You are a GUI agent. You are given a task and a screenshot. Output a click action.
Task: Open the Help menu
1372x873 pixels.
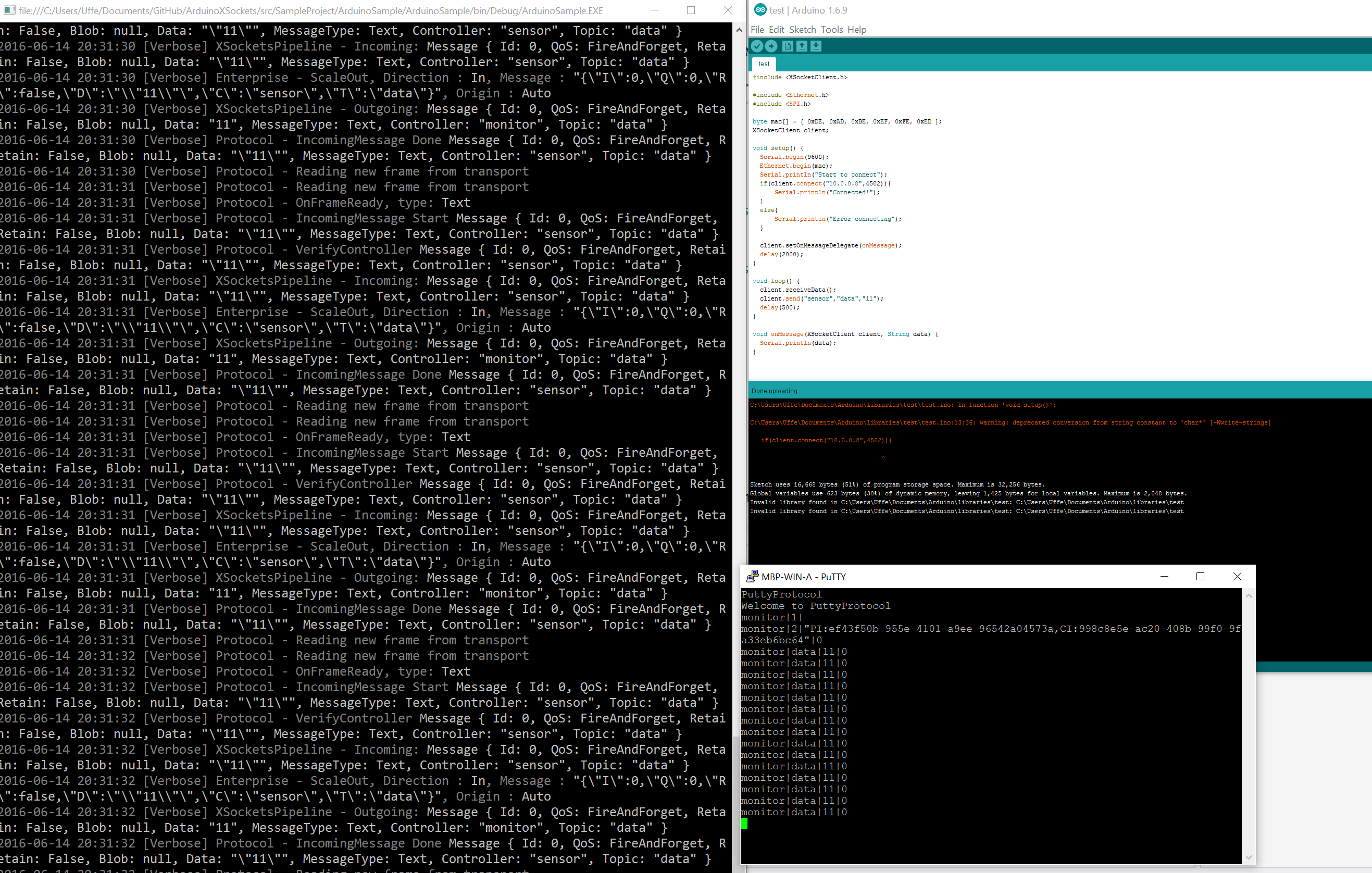pyautogui.click(x=856, y=30)
